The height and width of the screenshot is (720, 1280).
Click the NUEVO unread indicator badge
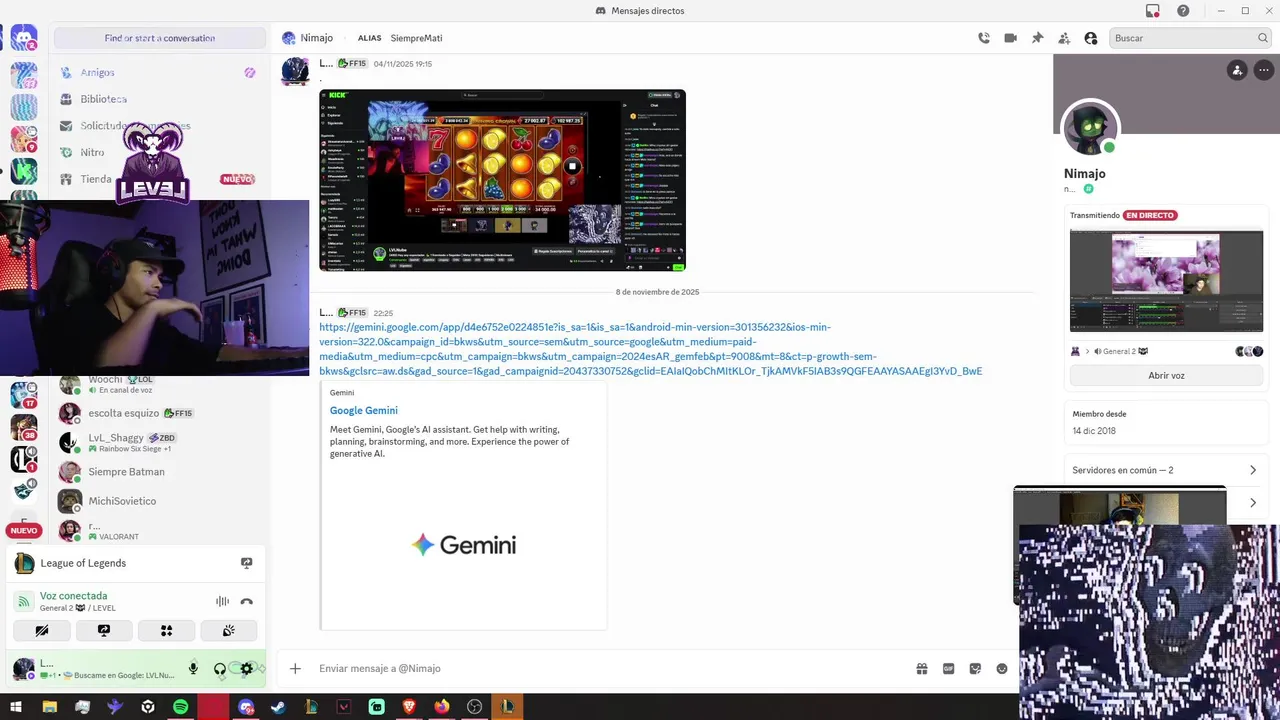[x=24, y=530]
